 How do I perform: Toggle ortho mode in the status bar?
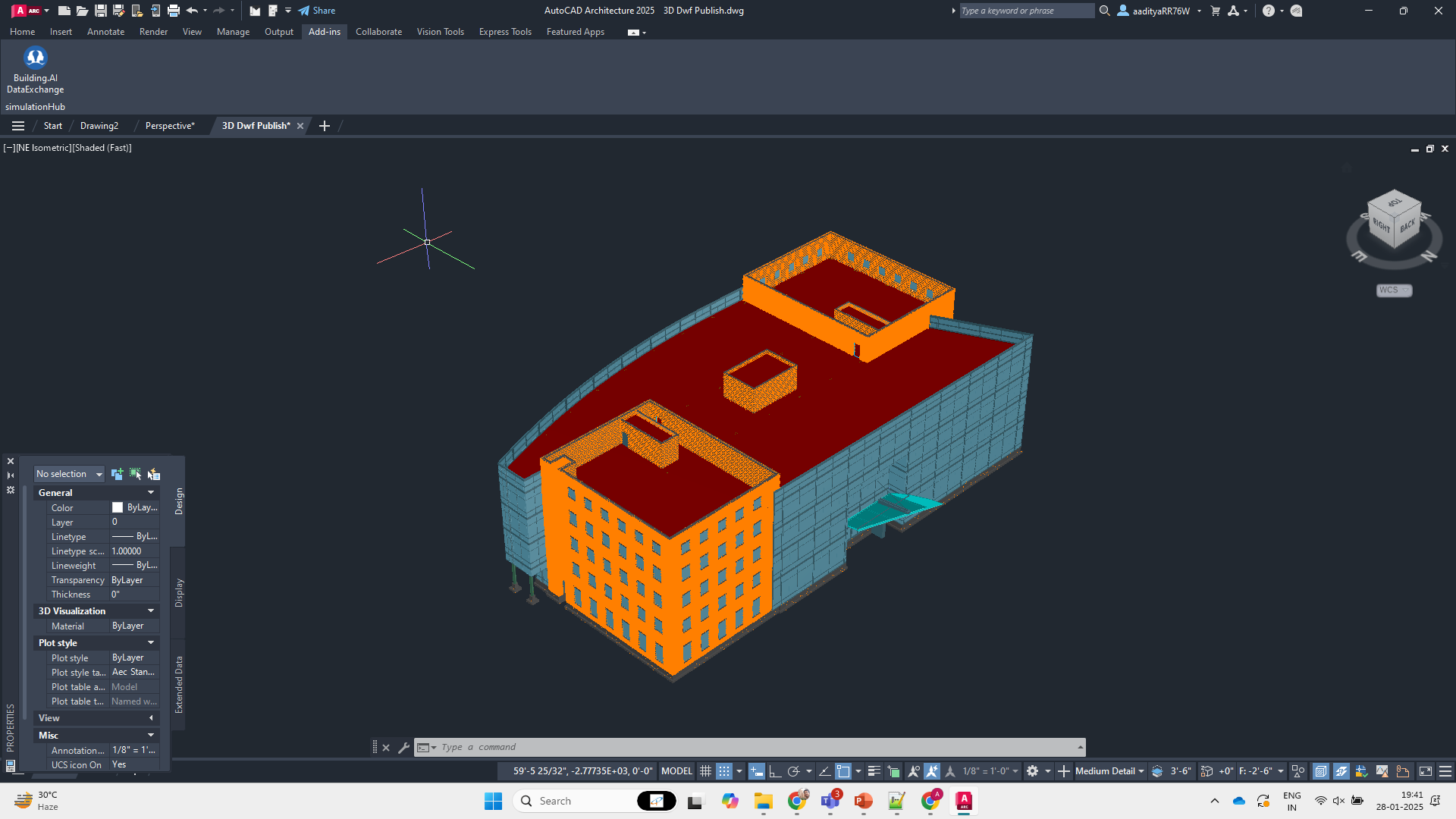[x=775, y=771]
